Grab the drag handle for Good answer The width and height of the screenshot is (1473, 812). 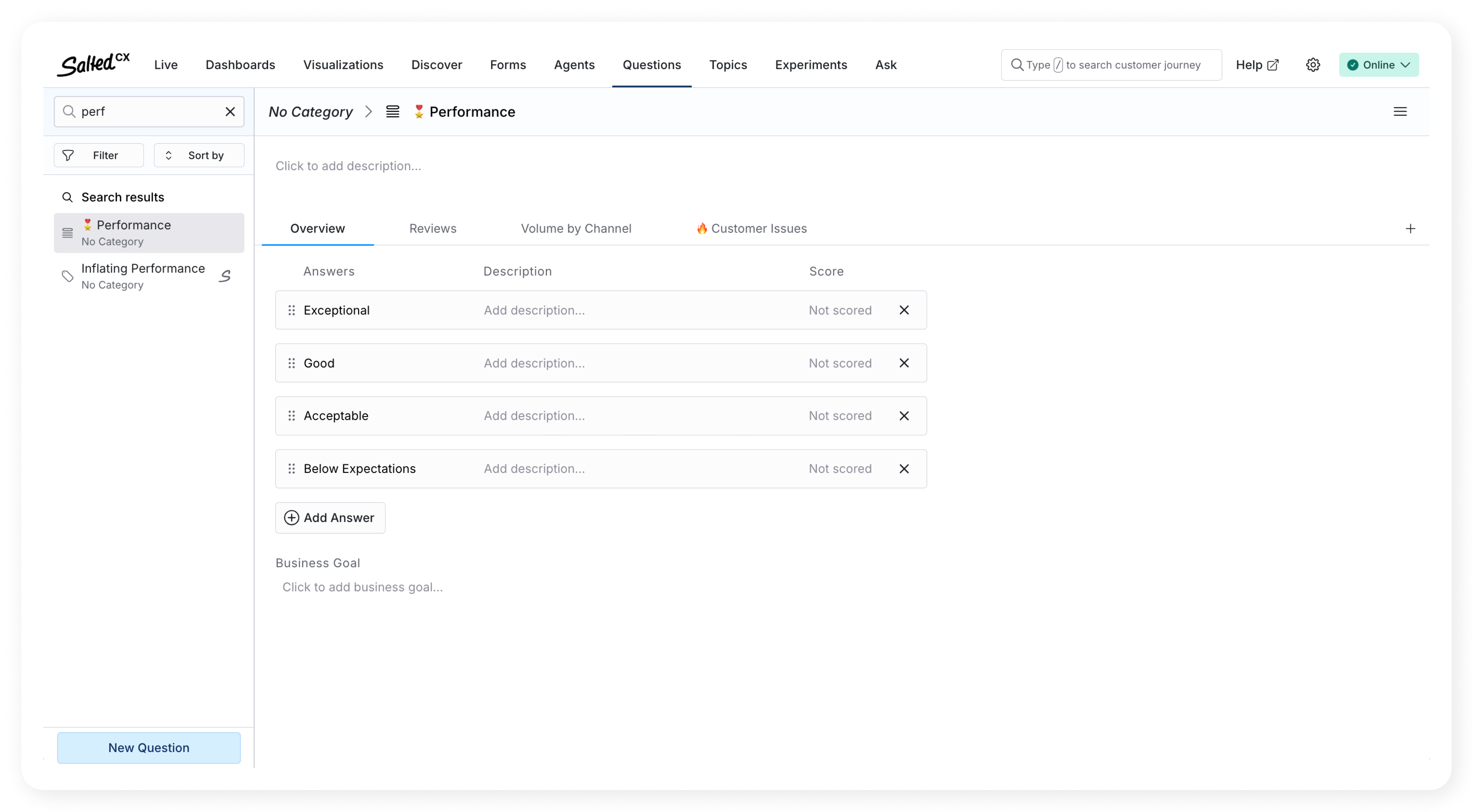point(292,363)
